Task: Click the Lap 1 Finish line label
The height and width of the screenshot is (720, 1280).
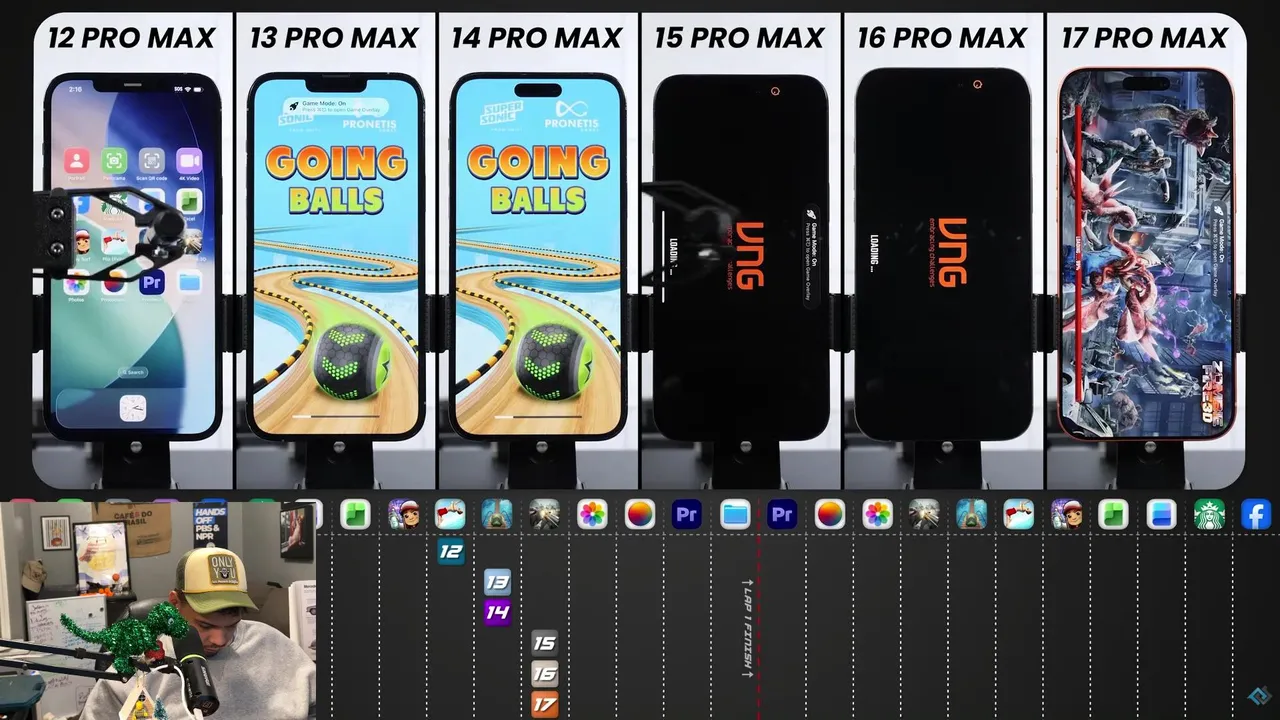Action: click(747, 627)
